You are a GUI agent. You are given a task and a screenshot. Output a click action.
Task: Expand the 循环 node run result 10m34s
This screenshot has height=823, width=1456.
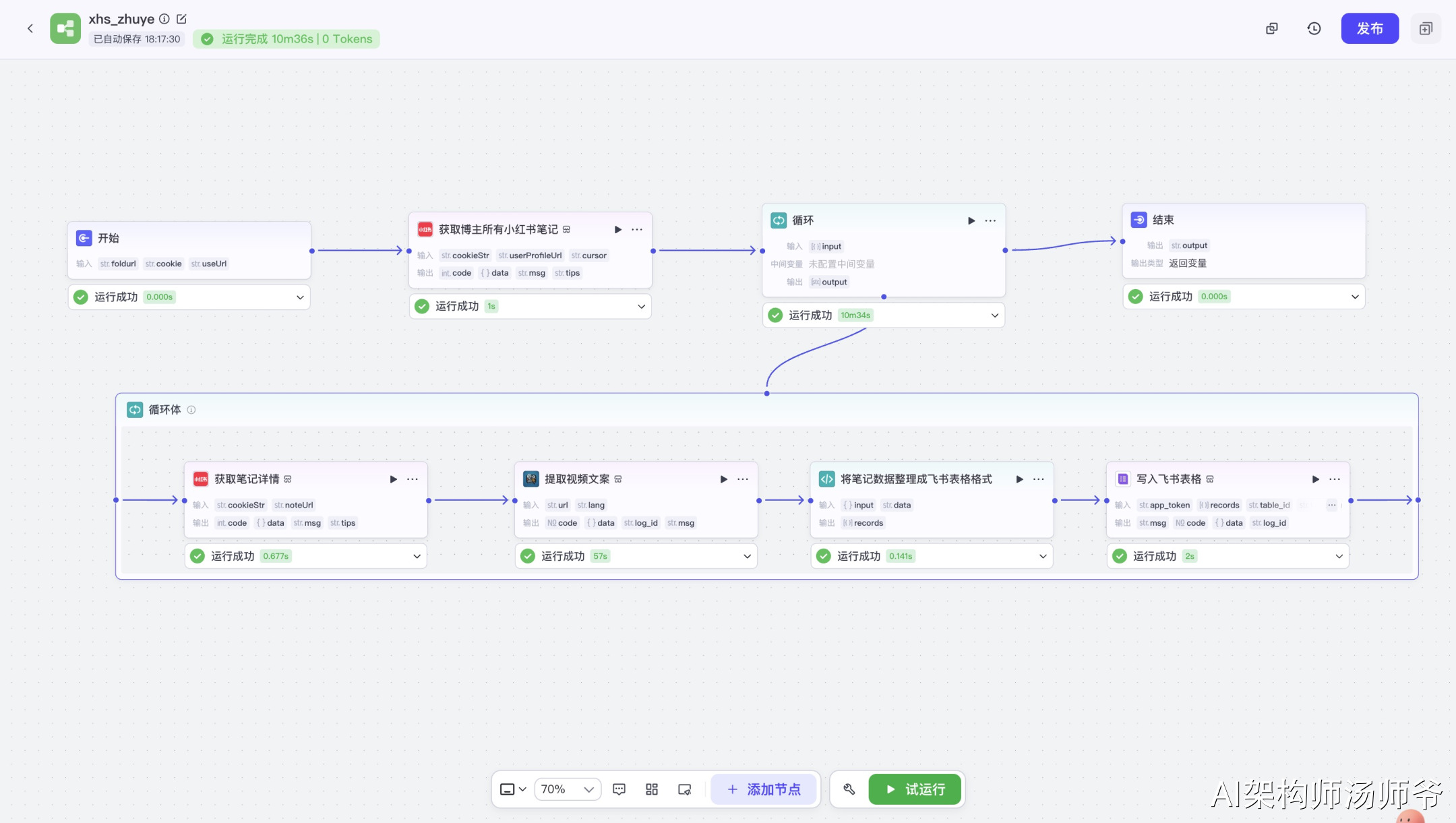994,315
